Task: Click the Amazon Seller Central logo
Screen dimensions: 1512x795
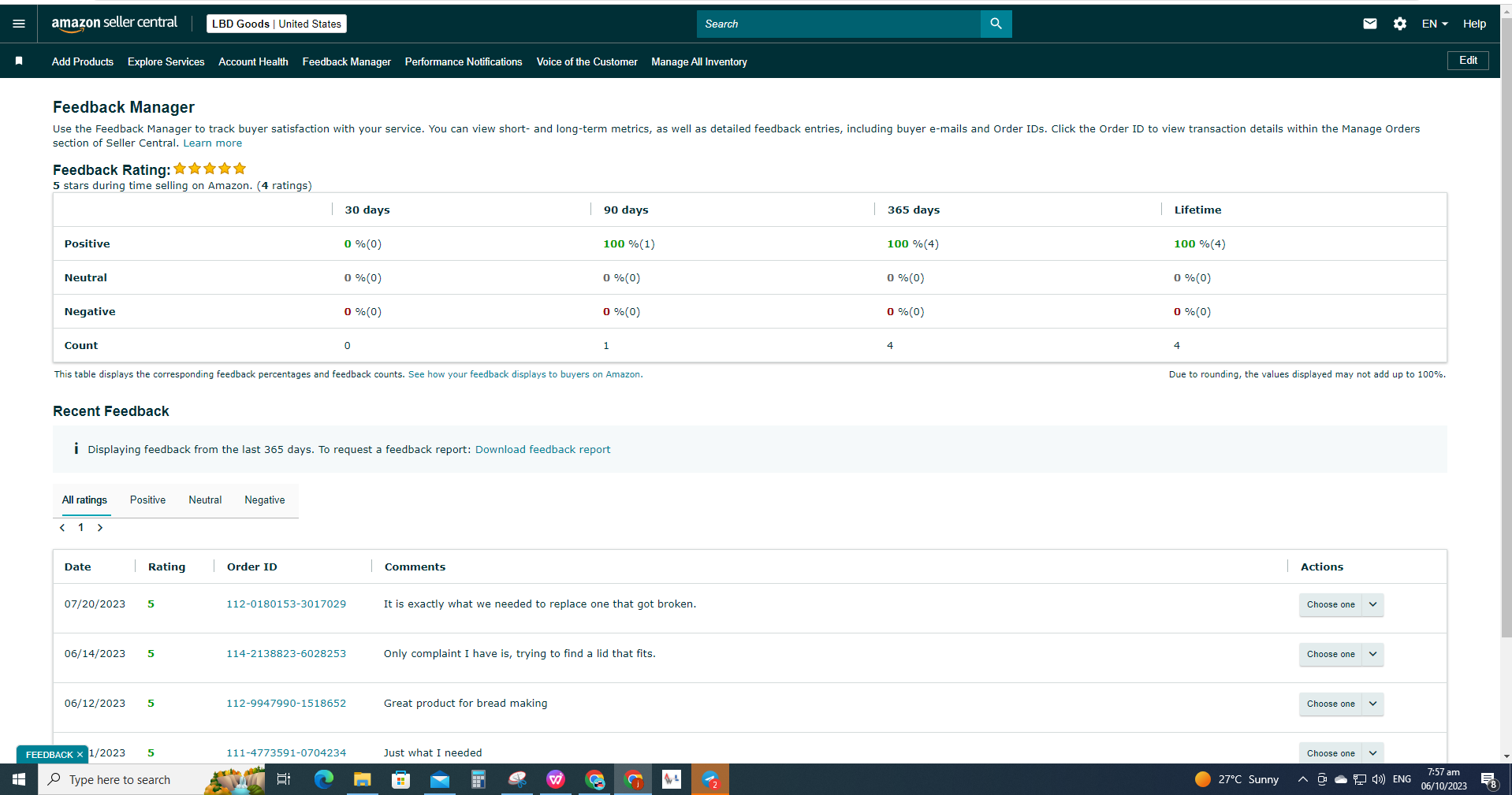Action: tap(114, 24)
